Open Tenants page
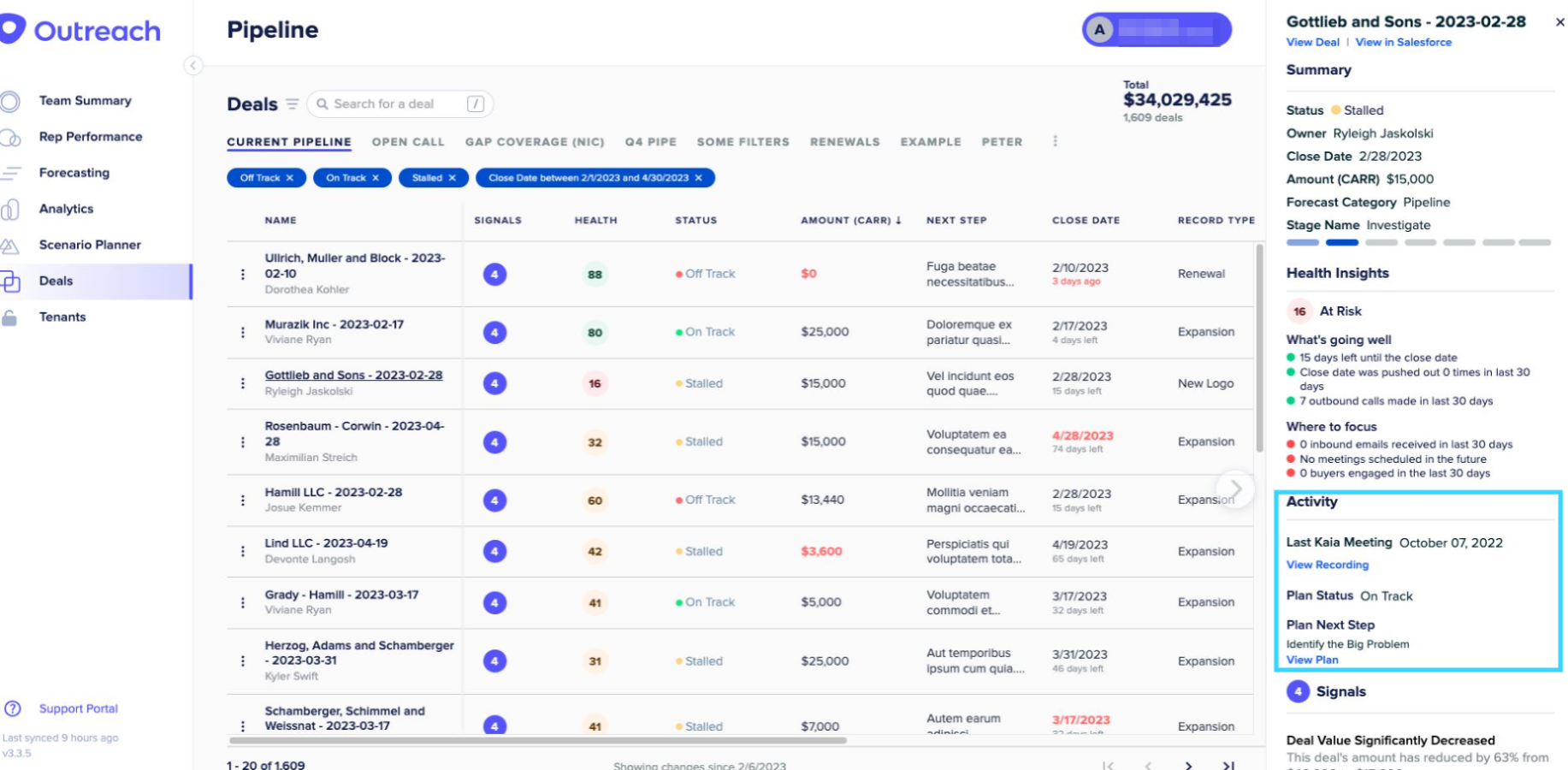This screenshot has height=770, width=1568. point(62,317)
